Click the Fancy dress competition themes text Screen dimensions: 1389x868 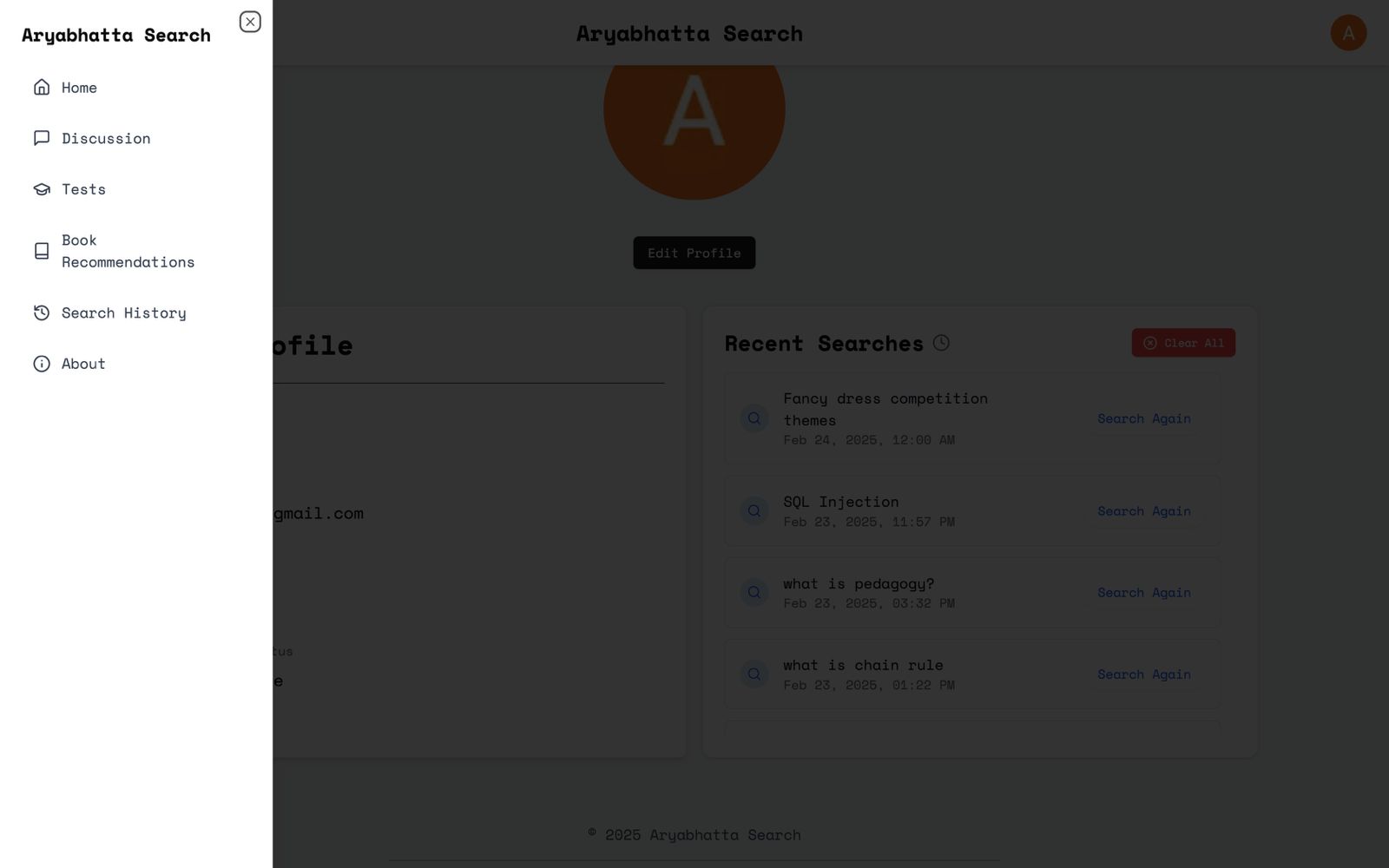885,409
